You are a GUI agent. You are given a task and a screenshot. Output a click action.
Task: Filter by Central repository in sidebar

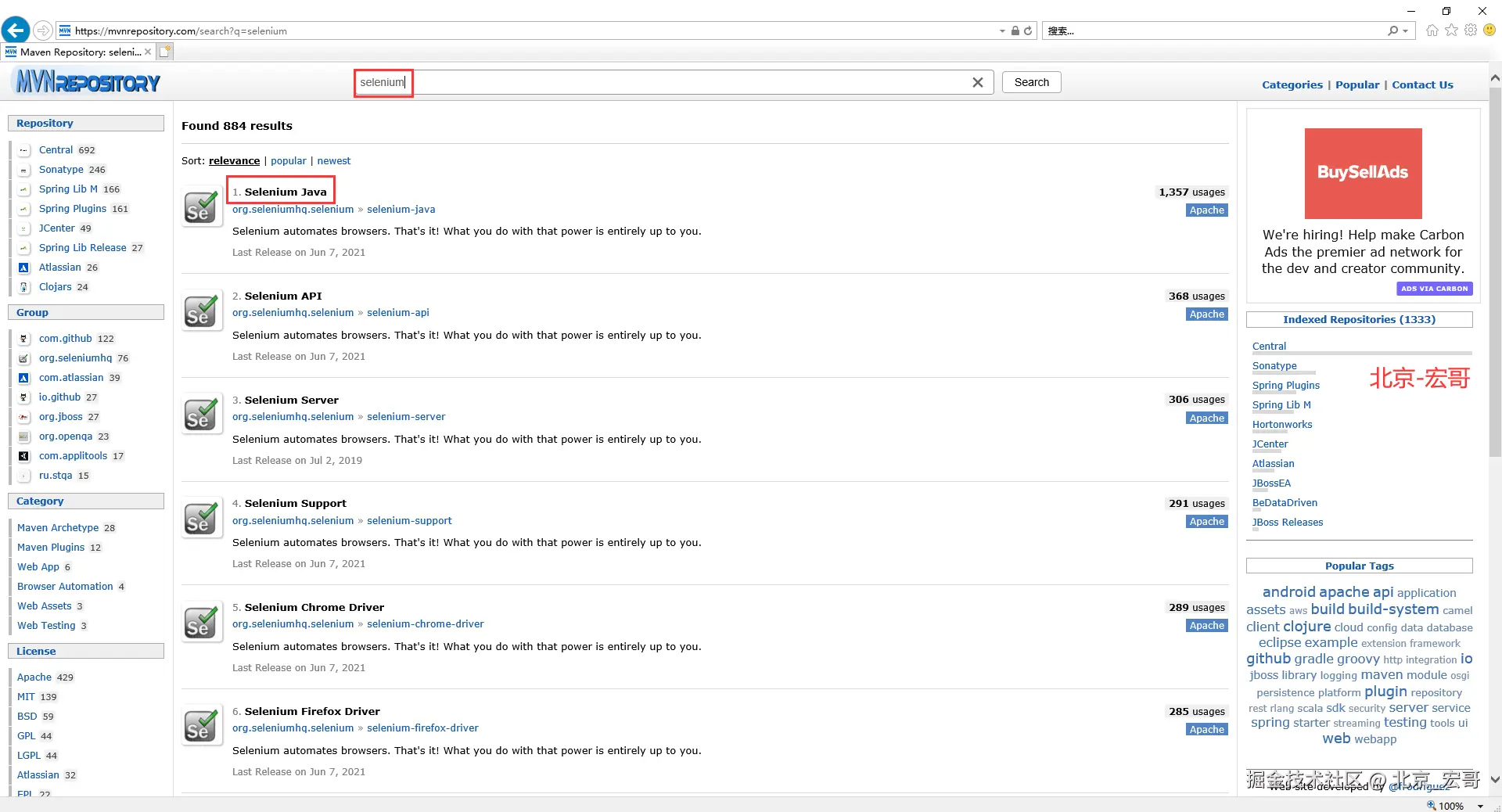56,150
